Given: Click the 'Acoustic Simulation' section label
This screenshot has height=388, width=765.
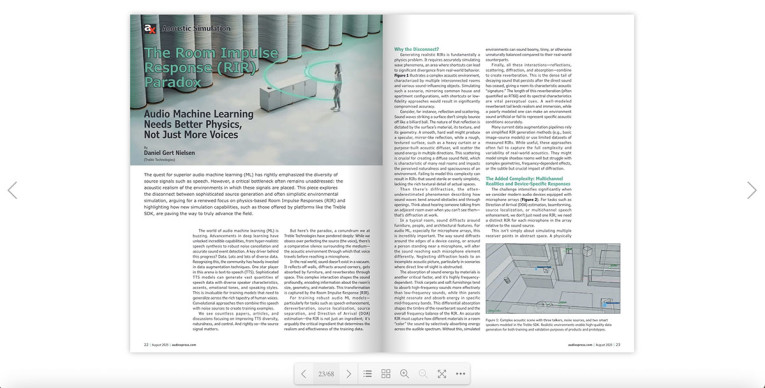Looking at the screenshot, I should click(x=196, y=28).
